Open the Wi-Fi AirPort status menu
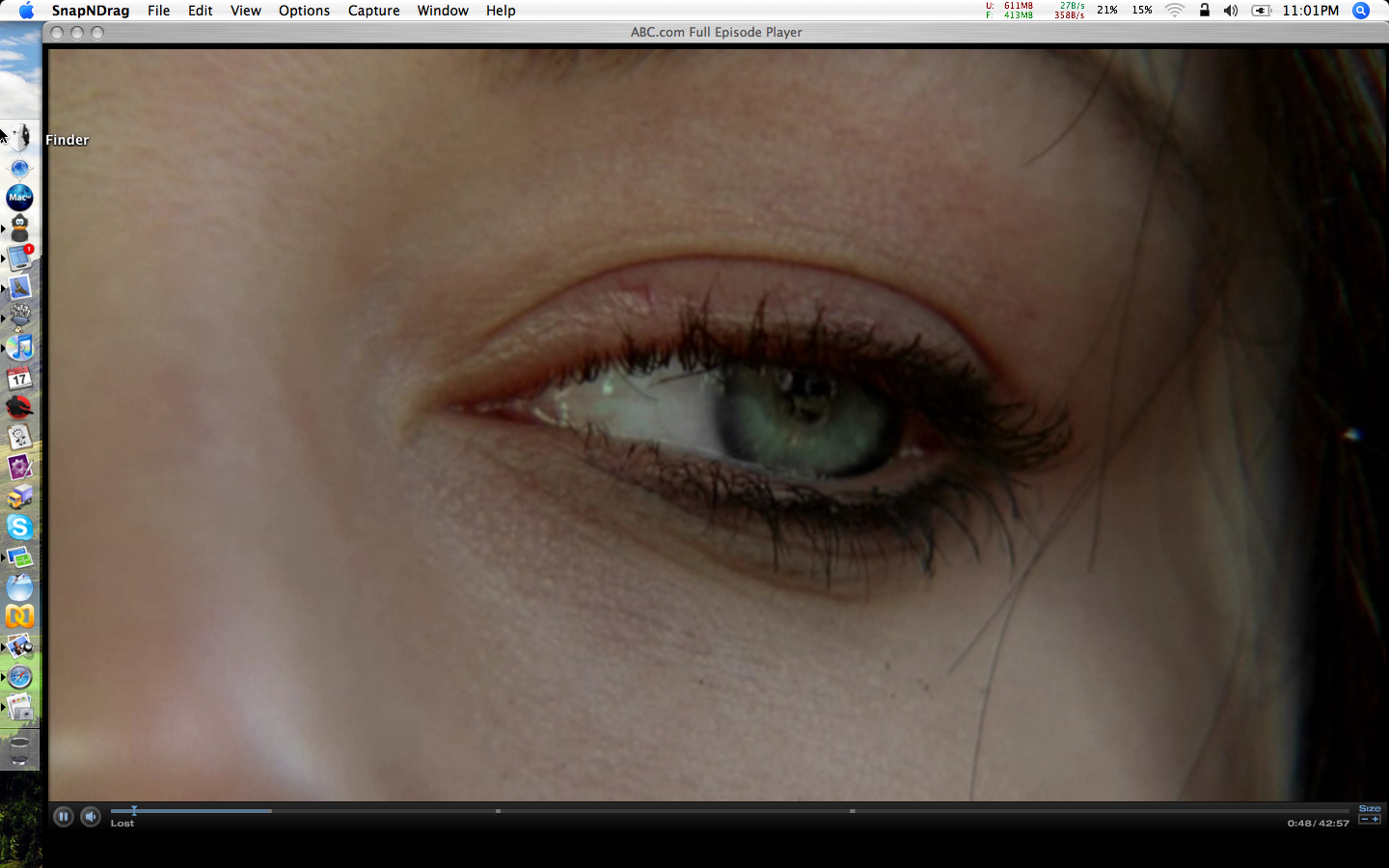This screenshot has width=1389, height=868. (1175, 11)
